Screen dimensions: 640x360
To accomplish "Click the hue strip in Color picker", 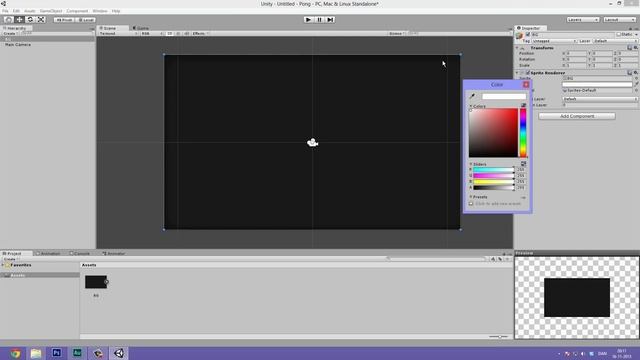I will coord(523,133).
